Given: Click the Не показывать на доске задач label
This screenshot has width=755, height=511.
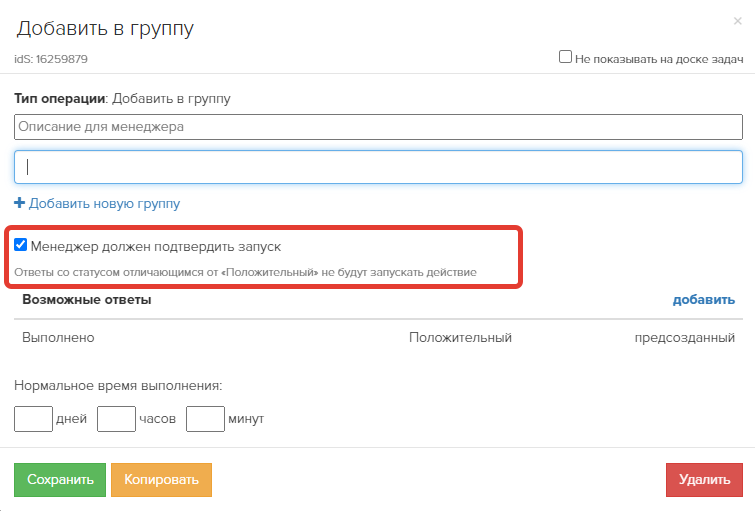Looking at the screenshot, I should (659, 59).
